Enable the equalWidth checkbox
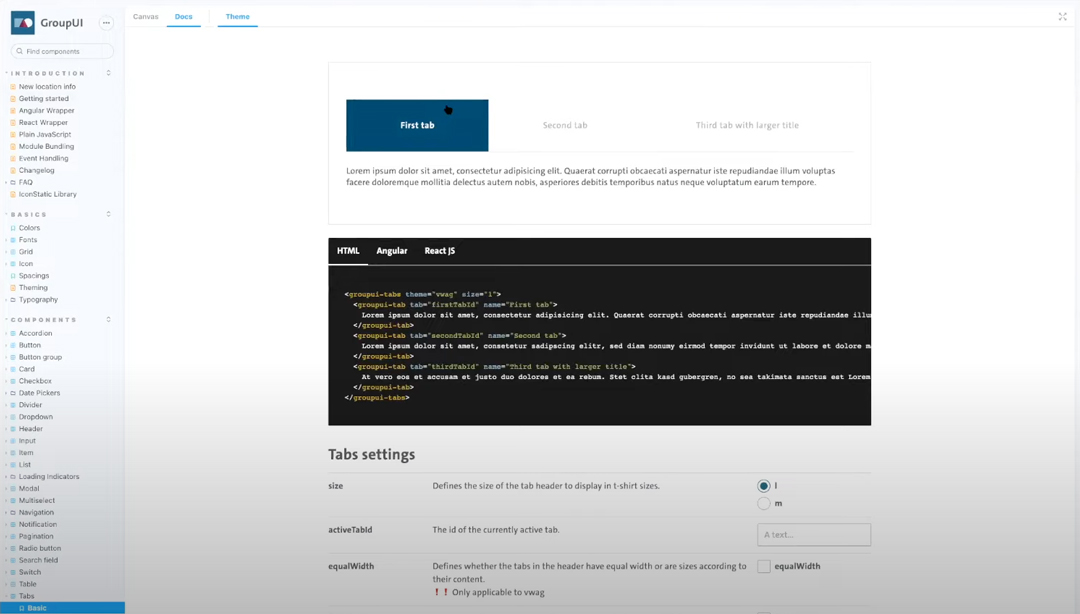 763,566
